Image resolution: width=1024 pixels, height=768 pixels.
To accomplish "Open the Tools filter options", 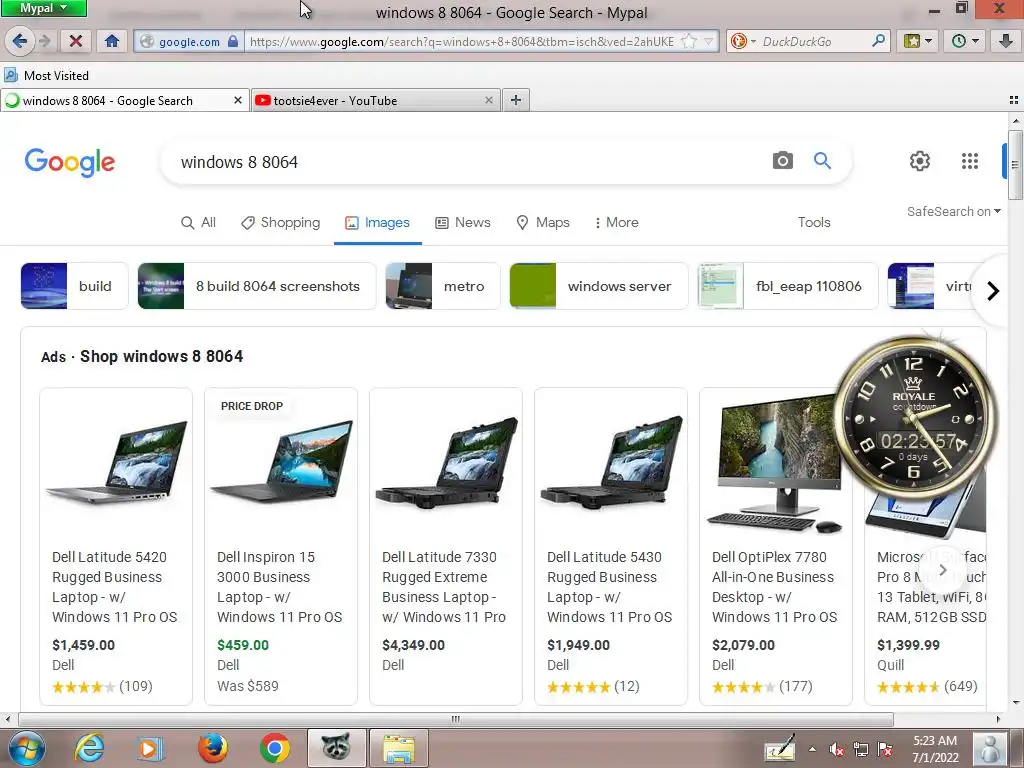I will [814, 222].
